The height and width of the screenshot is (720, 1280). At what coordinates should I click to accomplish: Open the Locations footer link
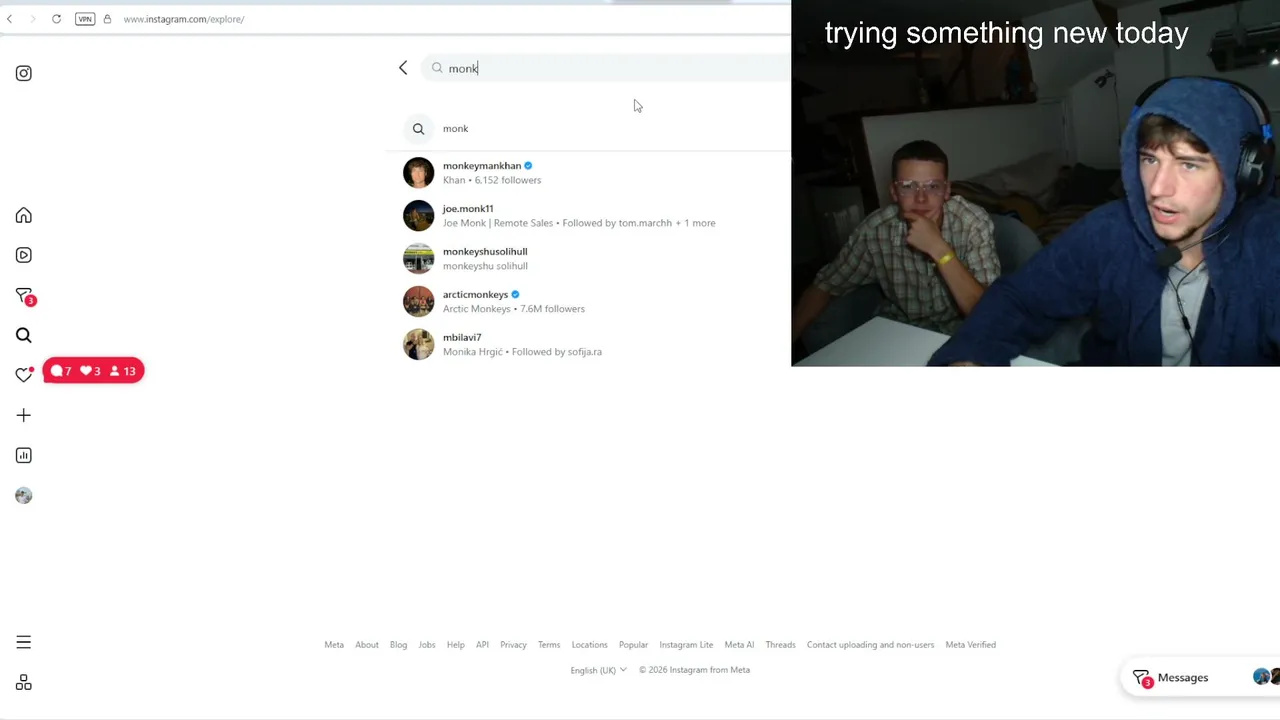pos(589,645)
